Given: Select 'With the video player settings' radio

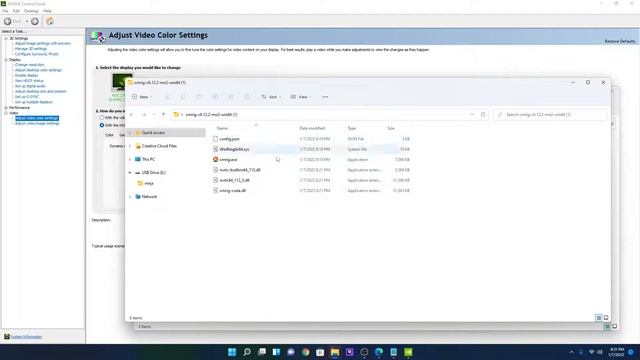Looking at the screenshot, I should click(102, 118).
